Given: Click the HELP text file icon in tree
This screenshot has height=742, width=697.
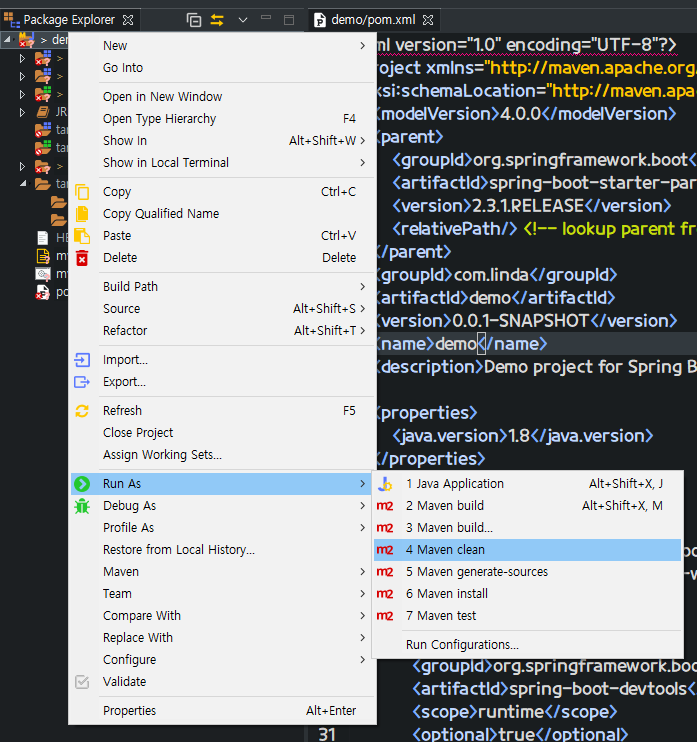Looking at the screenshot, I should click(x=43, y=238).
